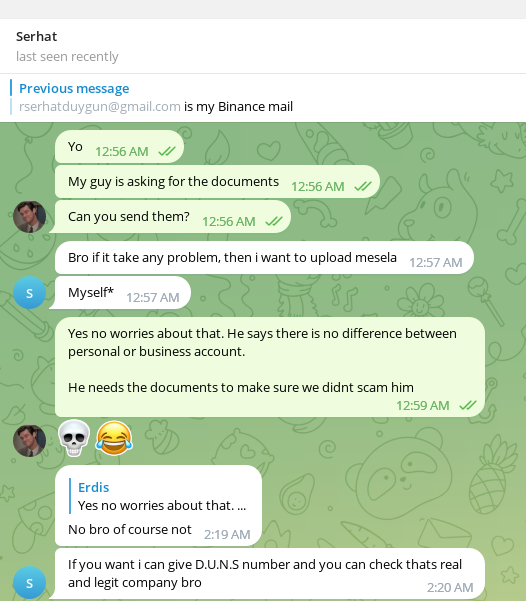Open Erdis's quoted reply 'Yes no worries about that'
This screenshot has width=526, height=601.
[158, 496]
